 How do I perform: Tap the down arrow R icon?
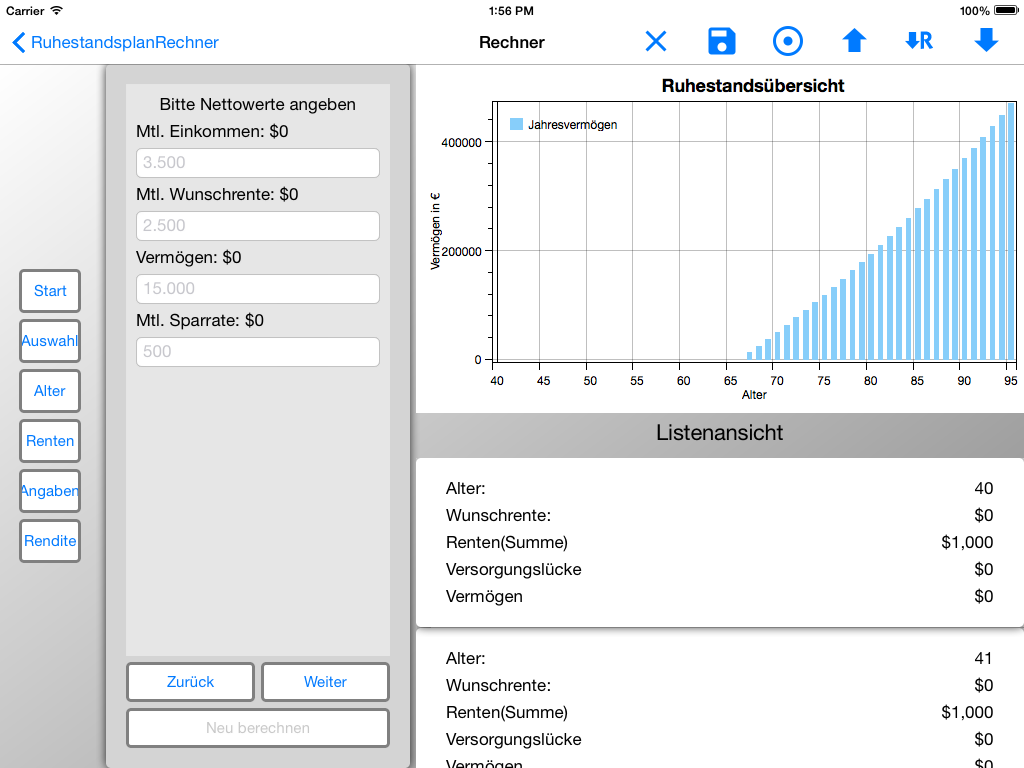[x=919, y=41]
